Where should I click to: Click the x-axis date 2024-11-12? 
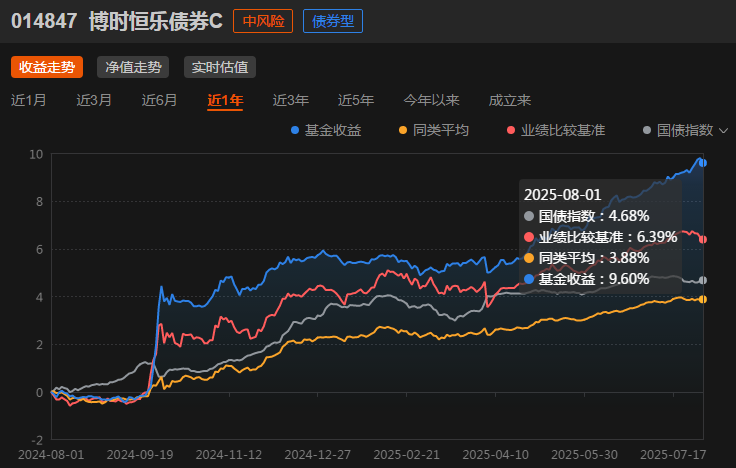[229, 455]
